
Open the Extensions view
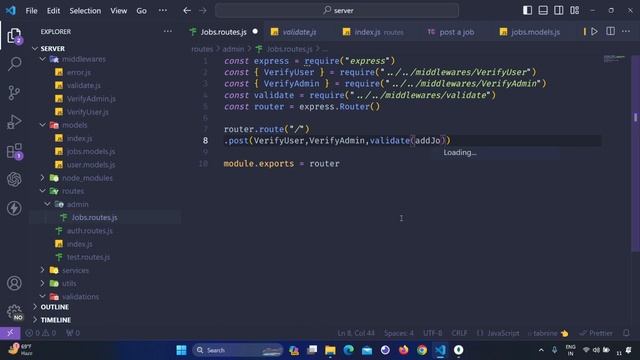[14, 151]
